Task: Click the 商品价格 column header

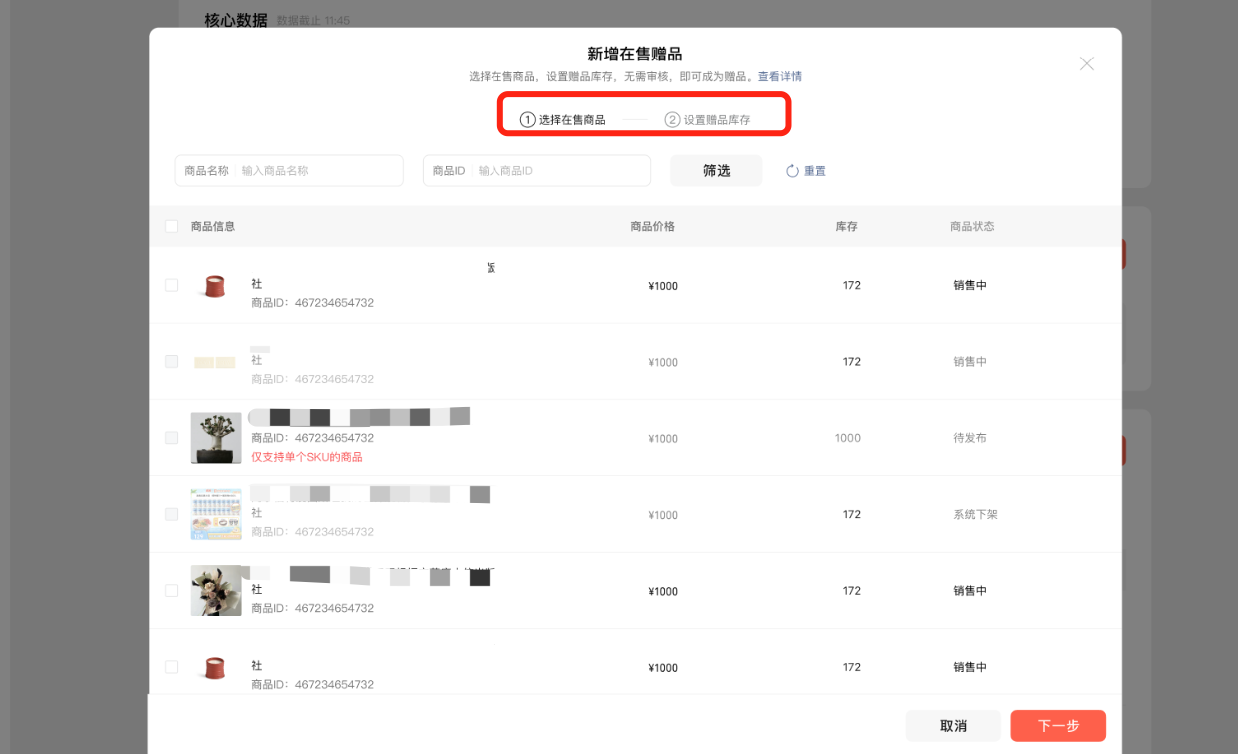Action: click(652, 227)
